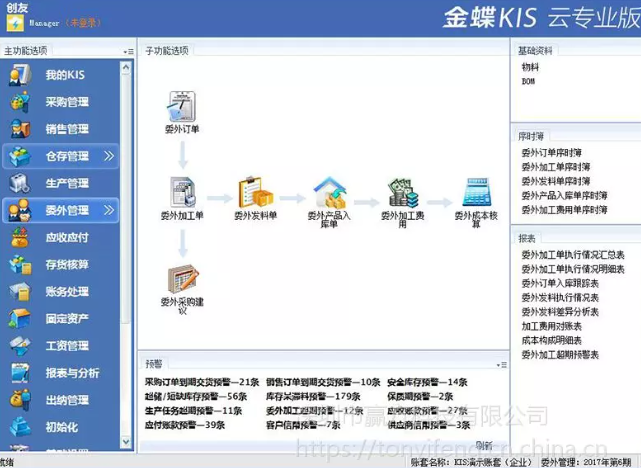Open the 主功能选项 panel dropdown menu
The image size is (641, 468).
pyautogui.click(x=128, y=52)
